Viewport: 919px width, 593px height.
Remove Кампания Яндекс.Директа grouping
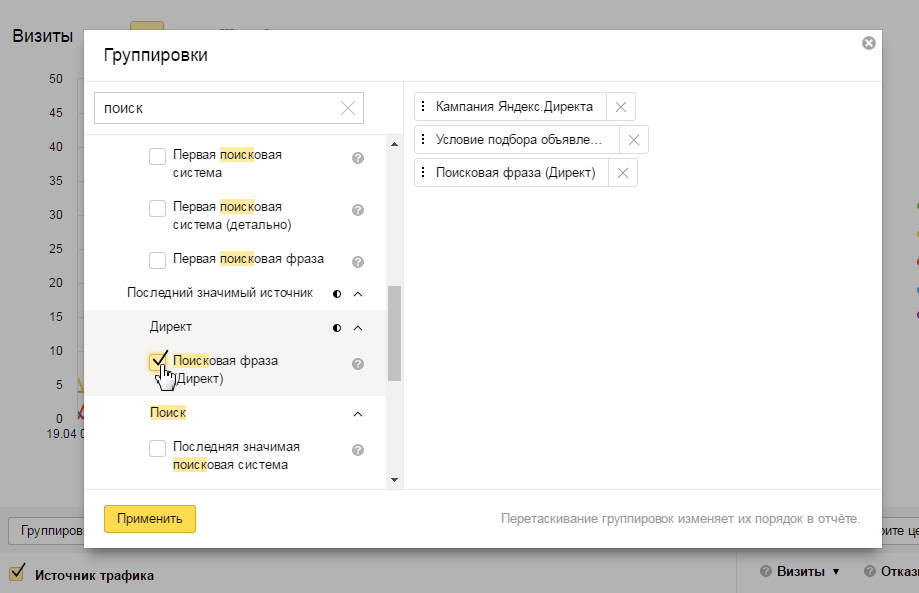[621, 107]
